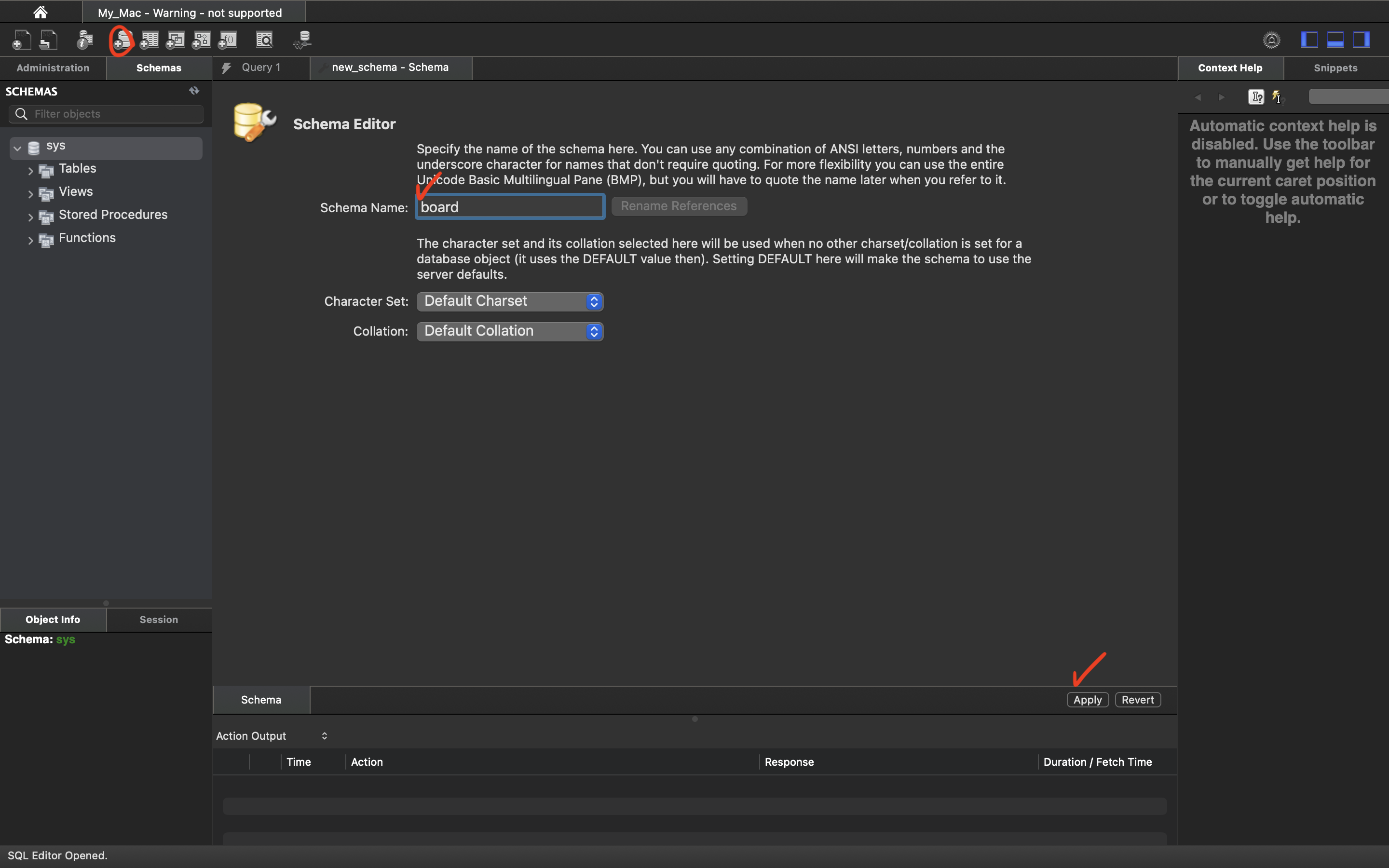Open SQL script file icon
Screen dimensions: 1389x868
click(x=48, y=40)
